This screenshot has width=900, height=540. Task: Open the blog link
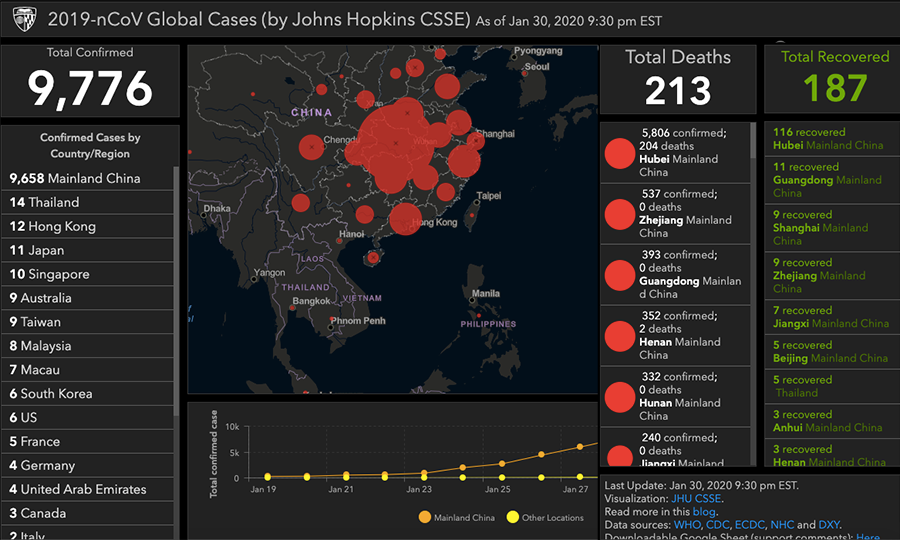coord(704,512)
